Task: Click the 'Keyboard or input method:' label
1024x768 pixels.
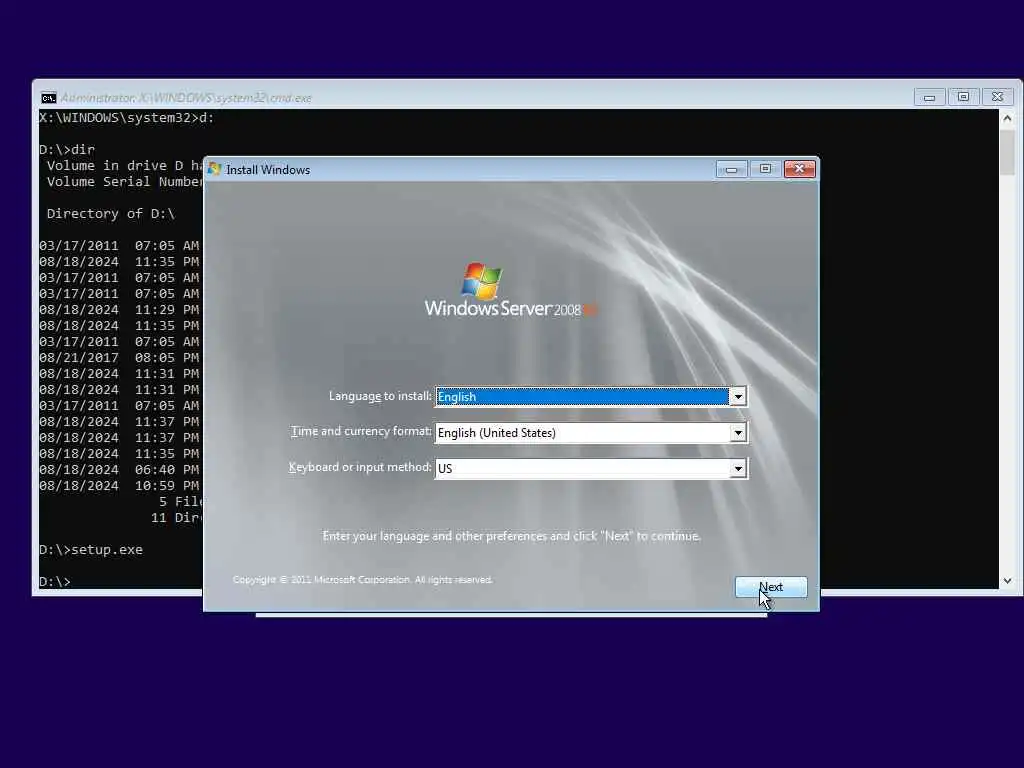Action: point(360,468)
